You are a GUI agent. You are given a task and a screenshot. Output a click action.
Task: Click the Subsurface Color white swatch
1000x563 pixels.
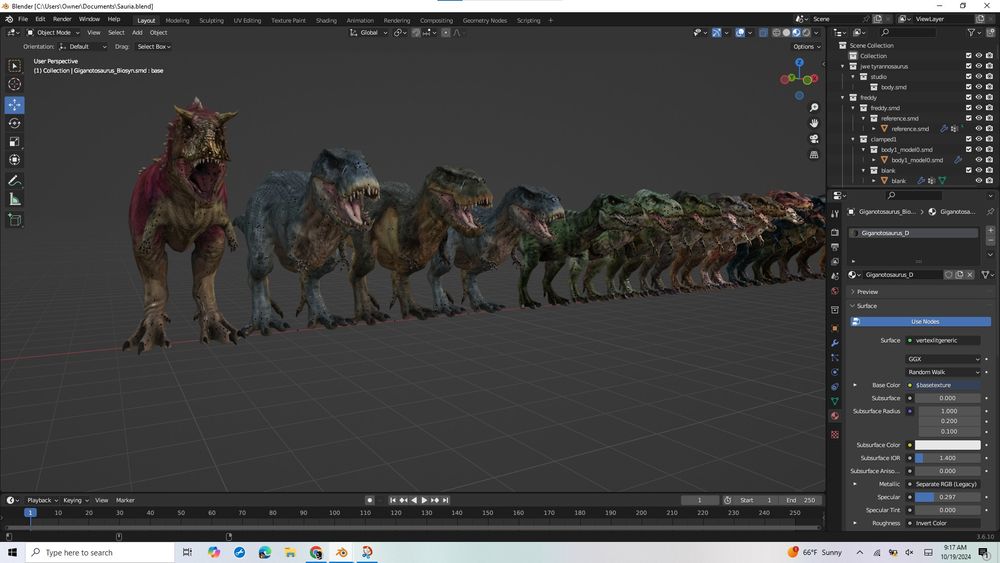[x=948, y=445]
